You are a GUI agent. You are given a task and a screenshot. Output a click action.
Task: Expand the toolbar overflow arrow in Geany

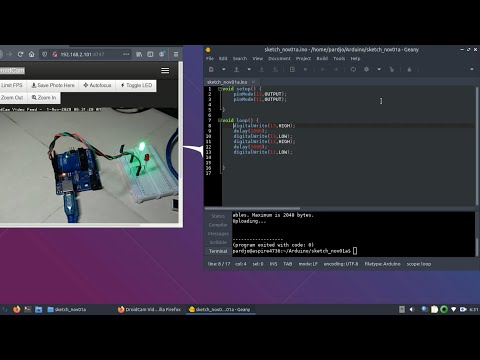coord(472,69)
